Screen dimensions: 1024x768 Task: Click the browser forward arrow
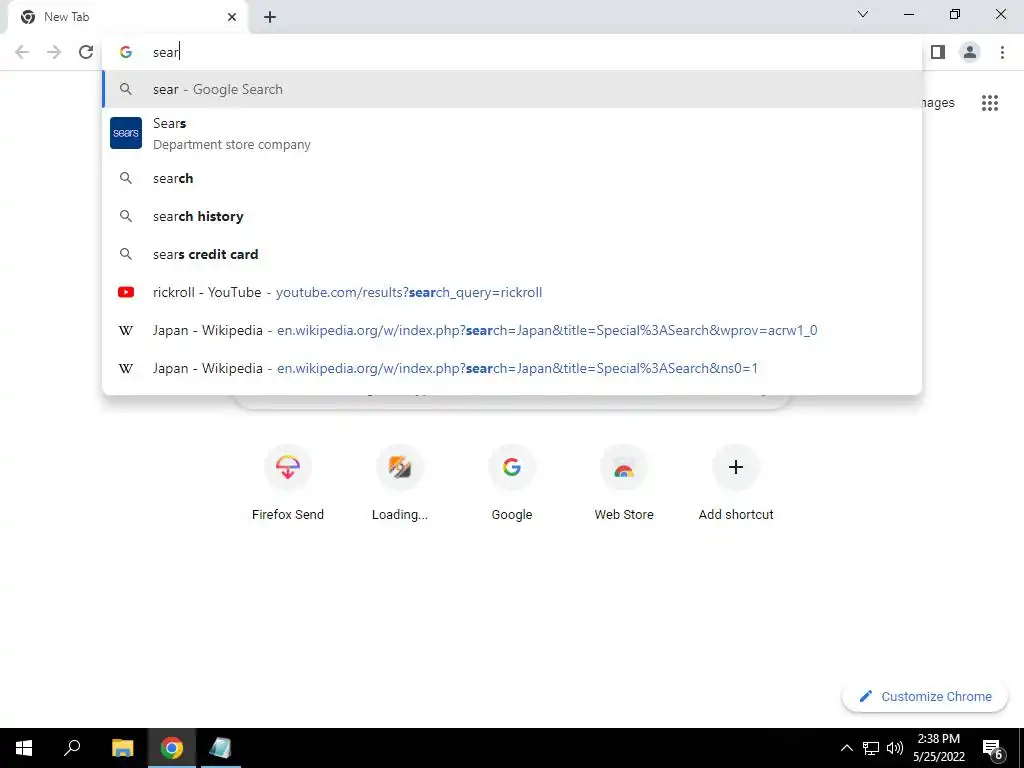pyautogui.click(x=54, y=52)
